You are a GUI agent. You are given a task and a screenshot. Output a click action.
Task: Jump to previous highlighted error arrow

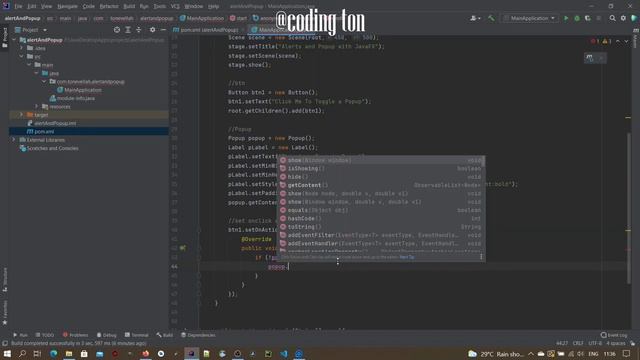click(617, 41)
